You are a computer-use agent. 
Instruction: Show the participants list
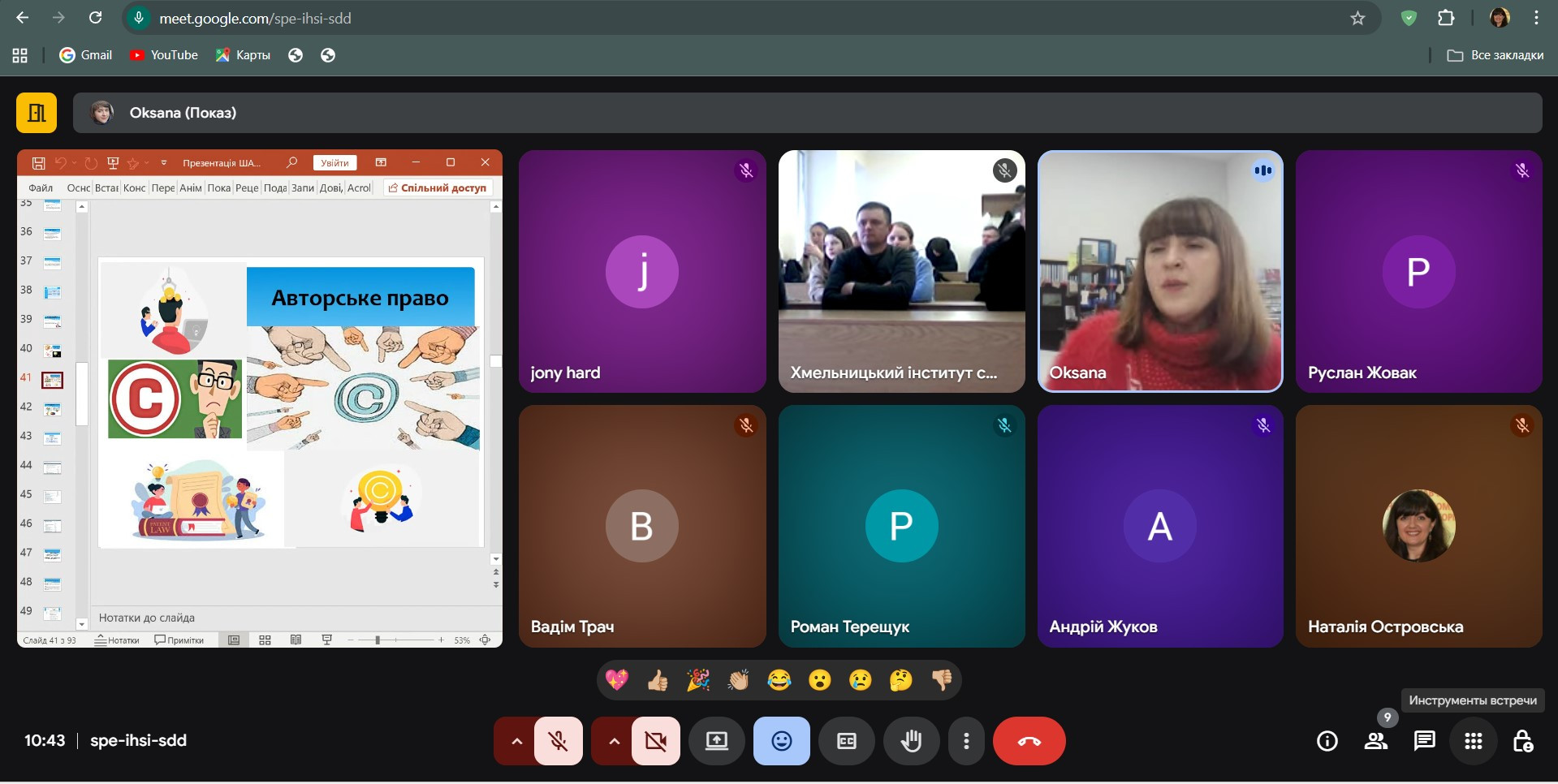pyautogui.click(x=1375, y=741)
